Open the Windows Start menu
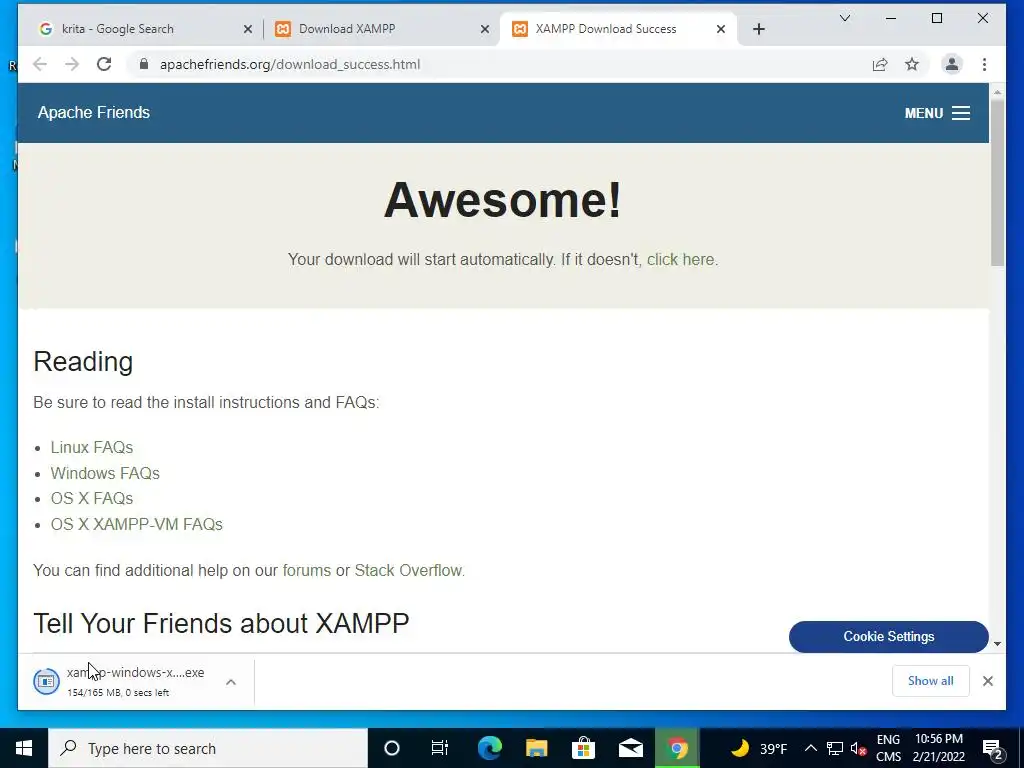 pyautogui.click(x=24, y=748)
